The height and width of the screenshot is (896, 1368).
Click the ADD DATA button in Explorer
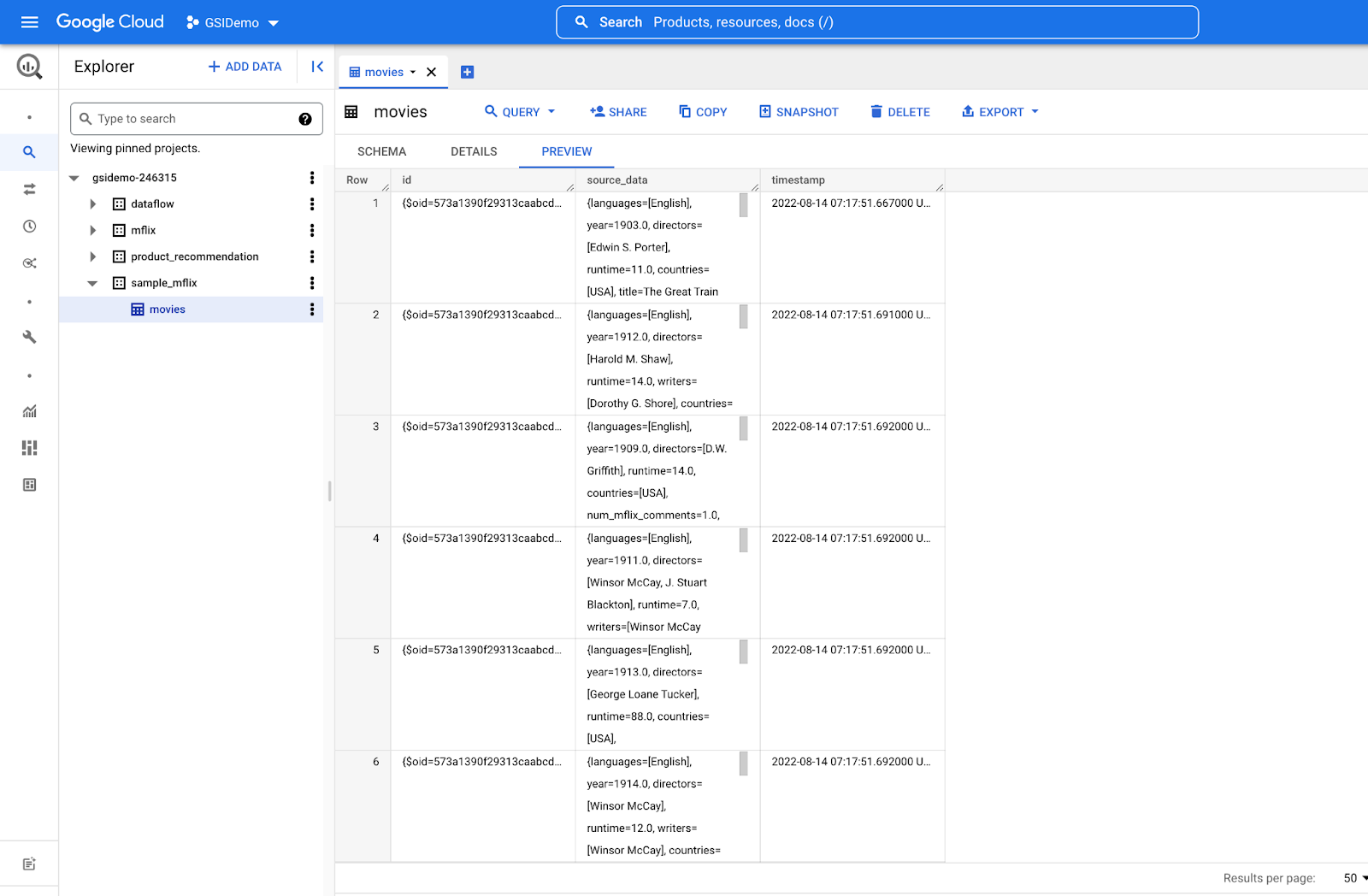(x=244, y=66)
